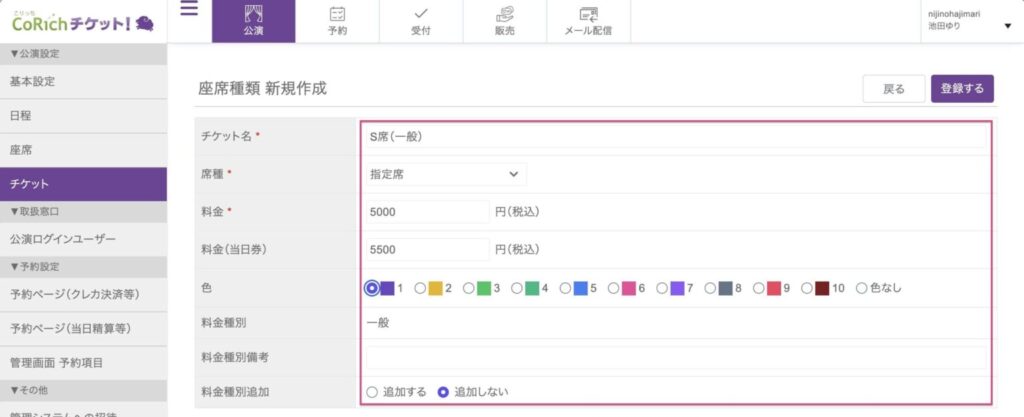Pick the green color 3 swatch

tap(484, 288)
